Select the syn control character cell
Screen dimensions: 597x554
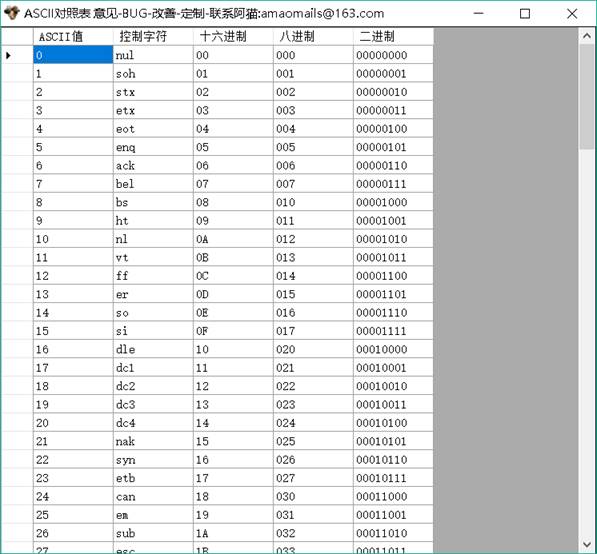[153, 459]
